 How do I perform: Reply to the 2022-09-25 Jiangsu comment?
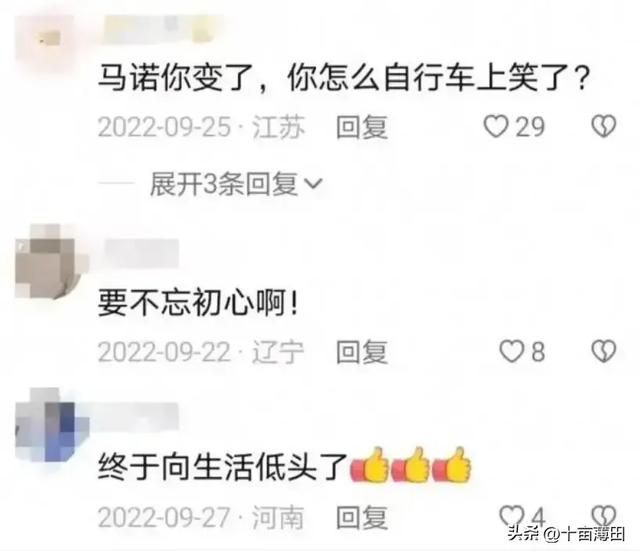[x=362, y=127]
